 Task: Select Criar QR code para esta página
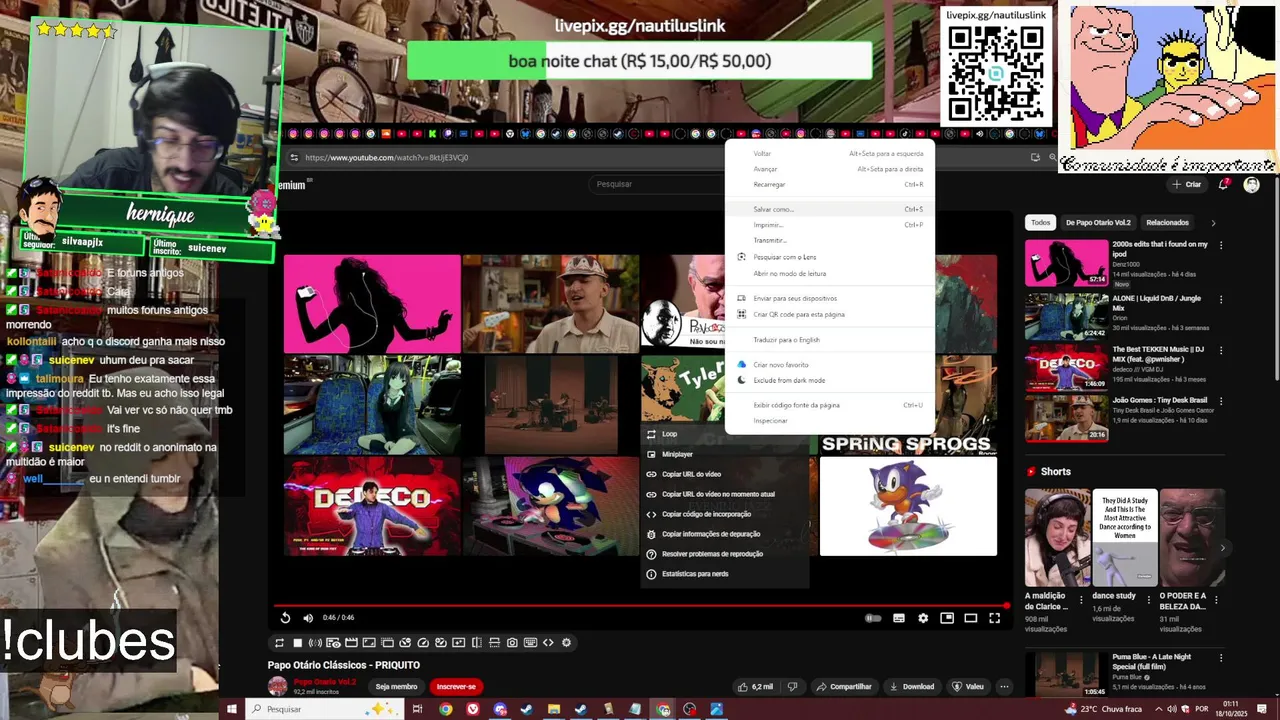(830, 314)
